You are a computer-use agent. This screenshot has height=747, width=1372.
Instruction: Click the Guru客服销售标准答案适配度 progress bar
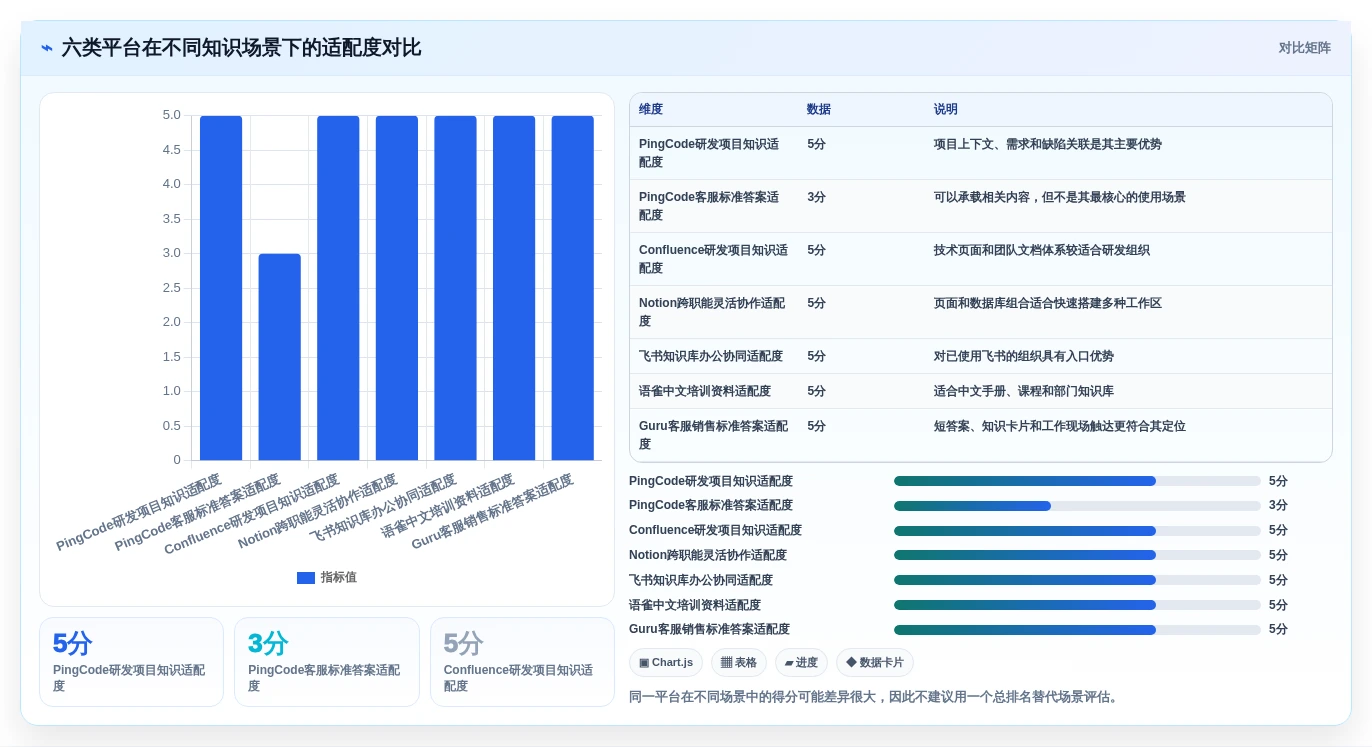click(x=1077, y=630)
